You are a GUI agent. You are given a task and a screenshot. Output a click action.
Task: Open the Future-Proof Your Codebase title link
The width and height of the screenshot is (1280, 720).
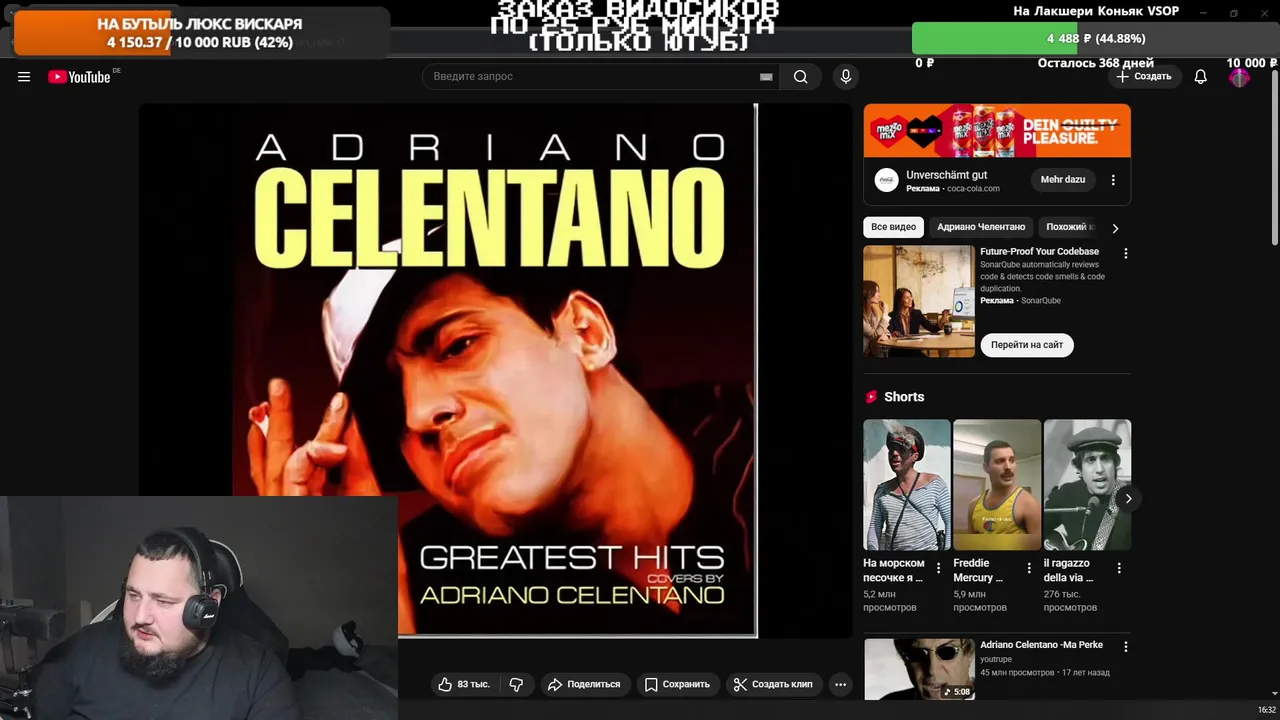click(1039, 252)
